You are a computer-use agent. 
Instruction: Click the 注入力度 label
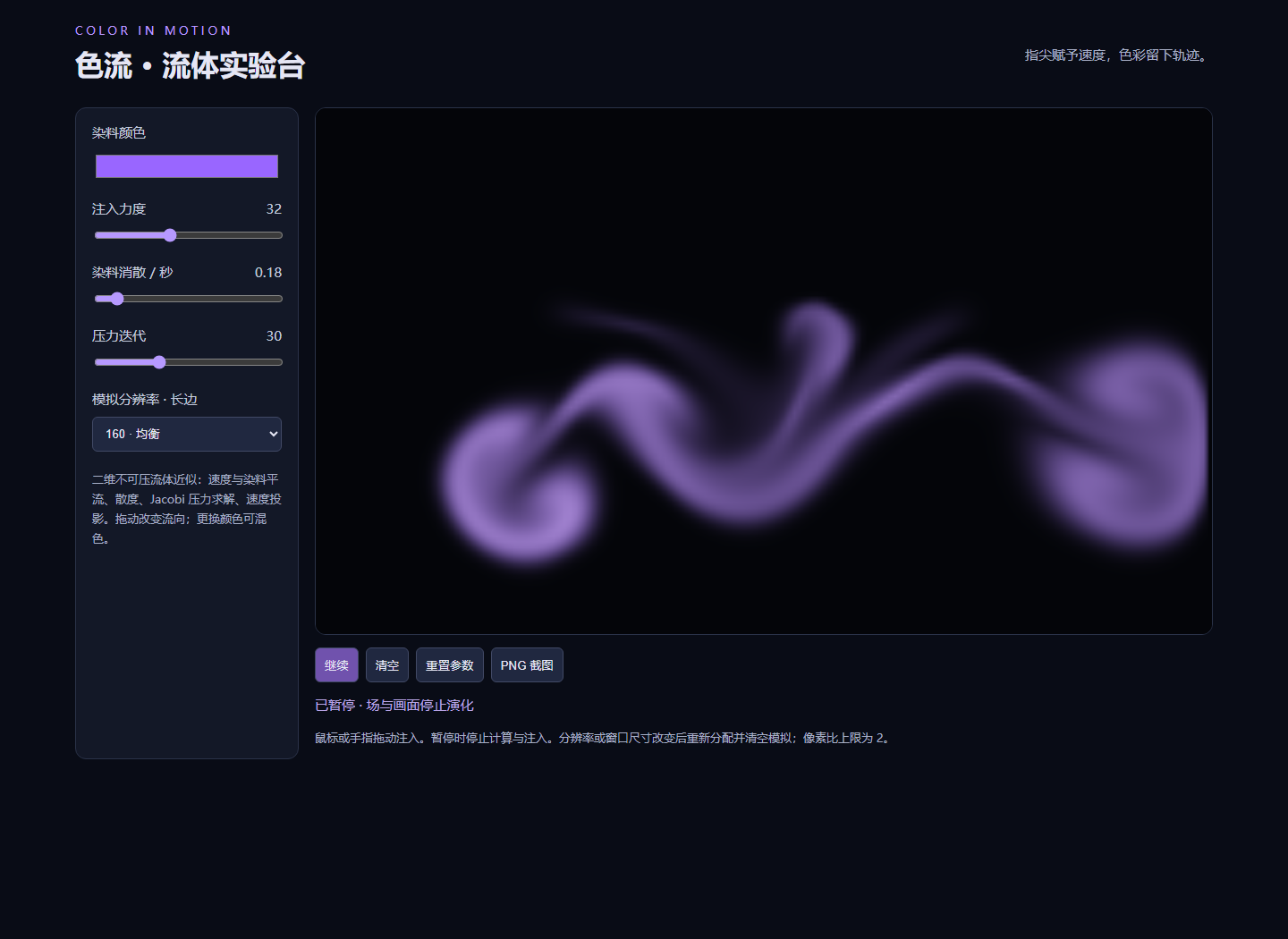click(x=119, y=209)
